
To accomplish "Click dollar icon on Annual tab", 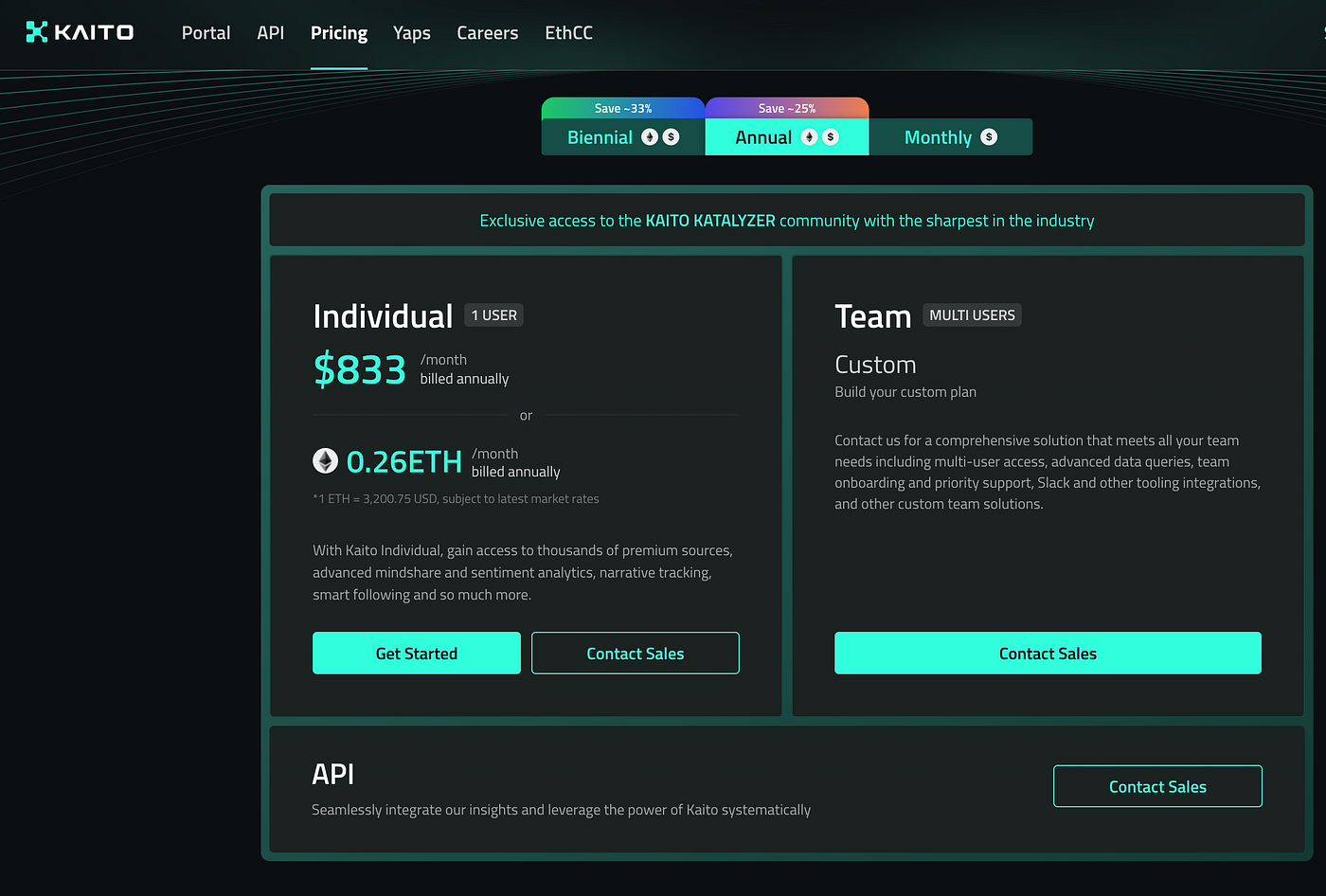I will point(831,137).
